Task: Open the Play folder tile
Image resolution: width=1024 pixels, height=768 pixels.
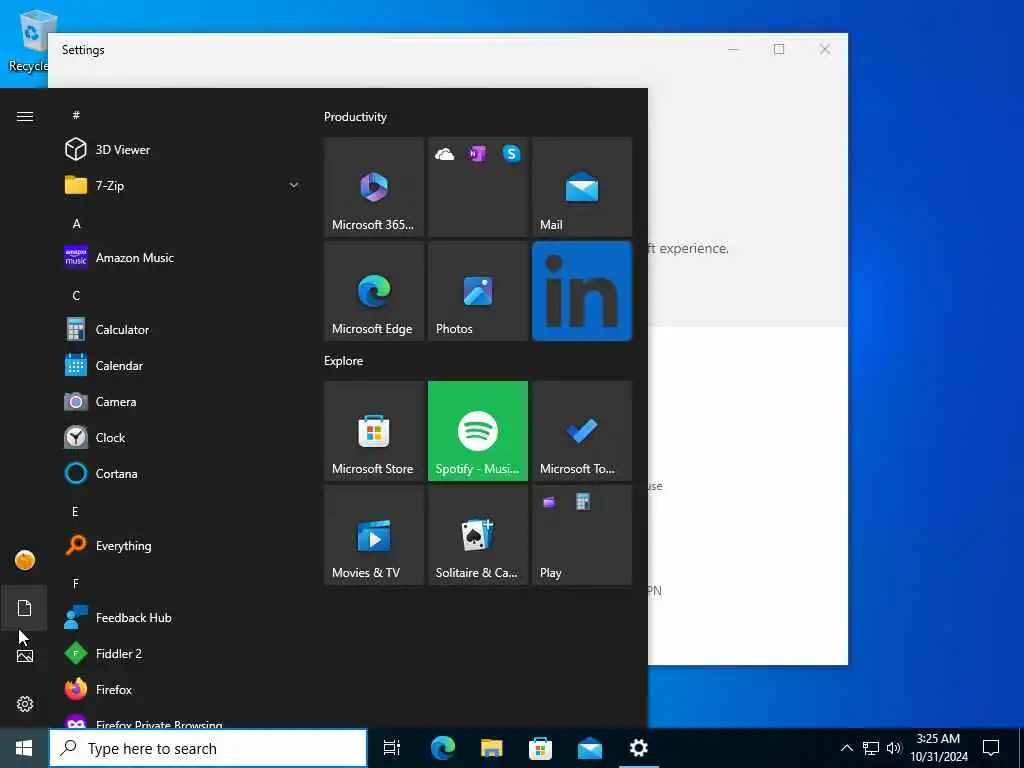Action: (582, 535)
